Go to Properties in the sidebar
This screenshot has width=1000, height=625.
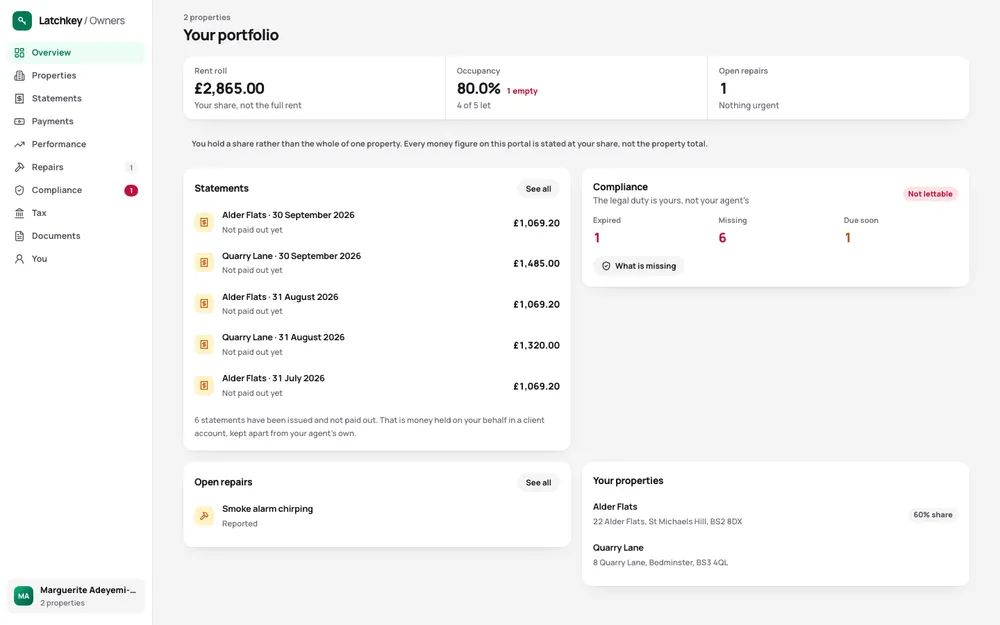76,75
